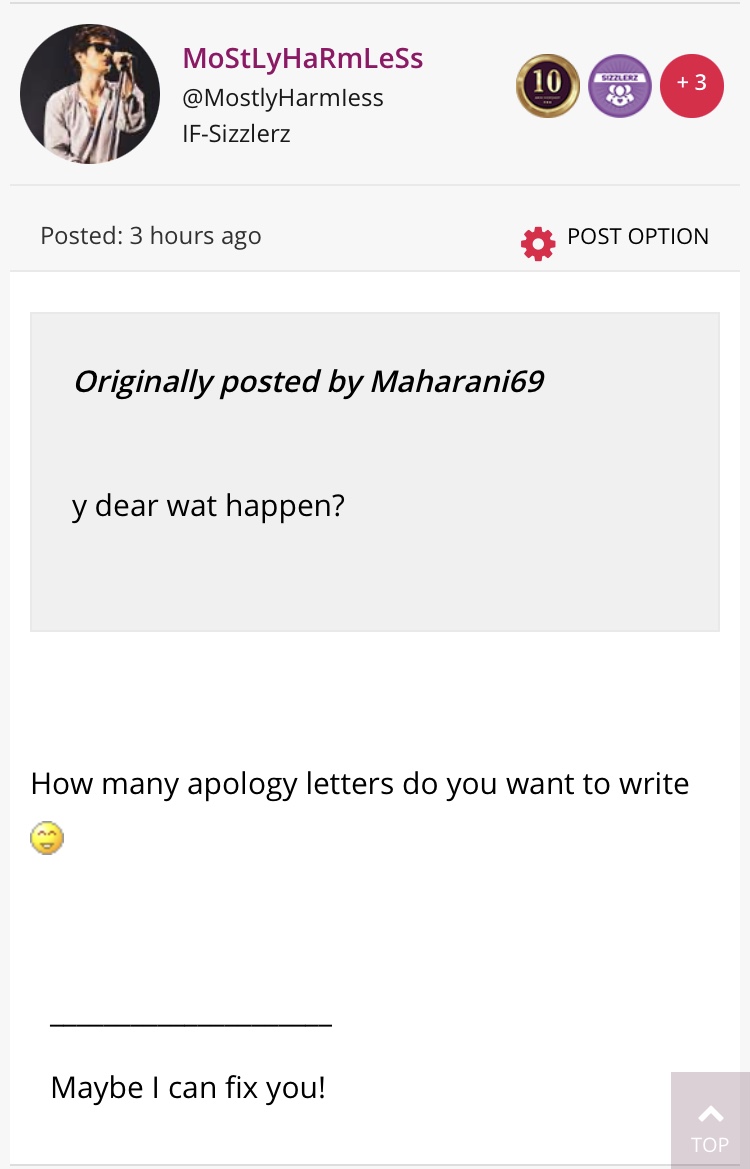Click signature text 'Maybe I can fix you!'
The image size is (750, 1169).
pyautogui.click(x=188, y=1087)
